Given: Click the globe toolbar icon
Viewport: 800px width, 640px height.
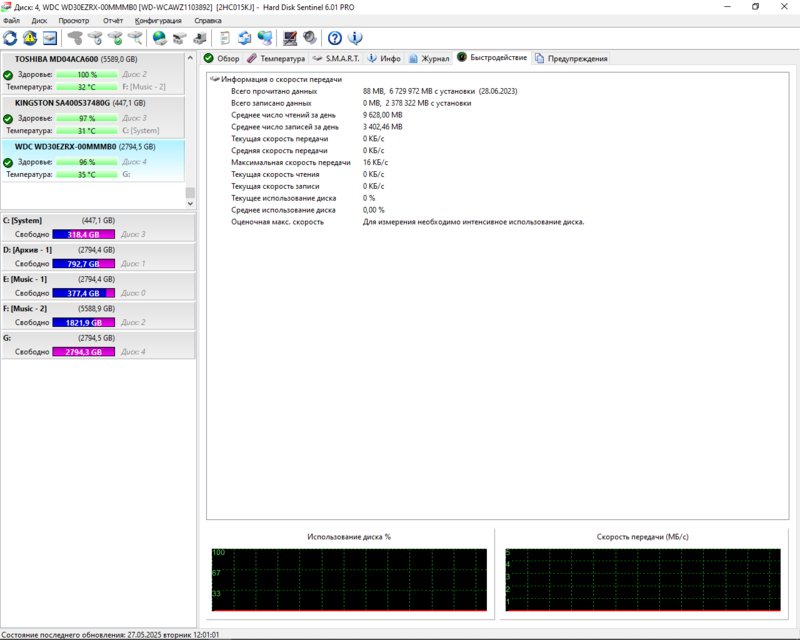Looking at the screenshot, I should pos(160,38).
